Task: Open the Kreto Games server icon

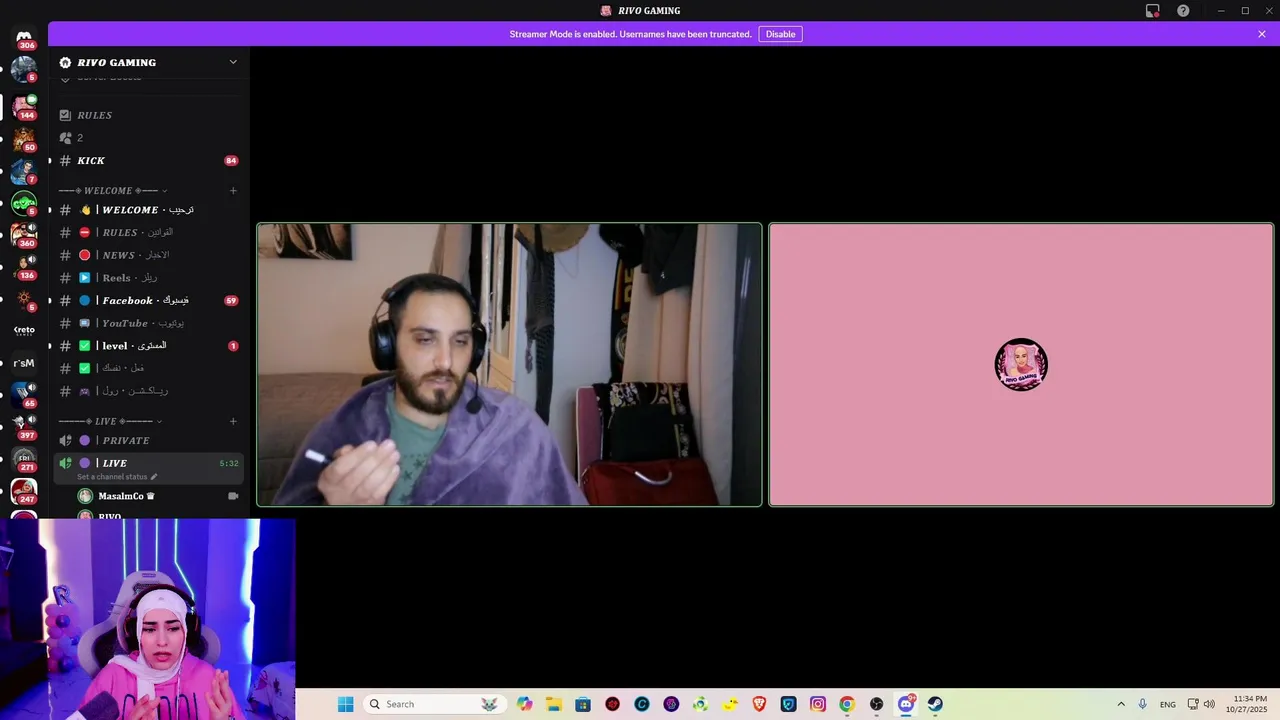Action: [24, 330]
